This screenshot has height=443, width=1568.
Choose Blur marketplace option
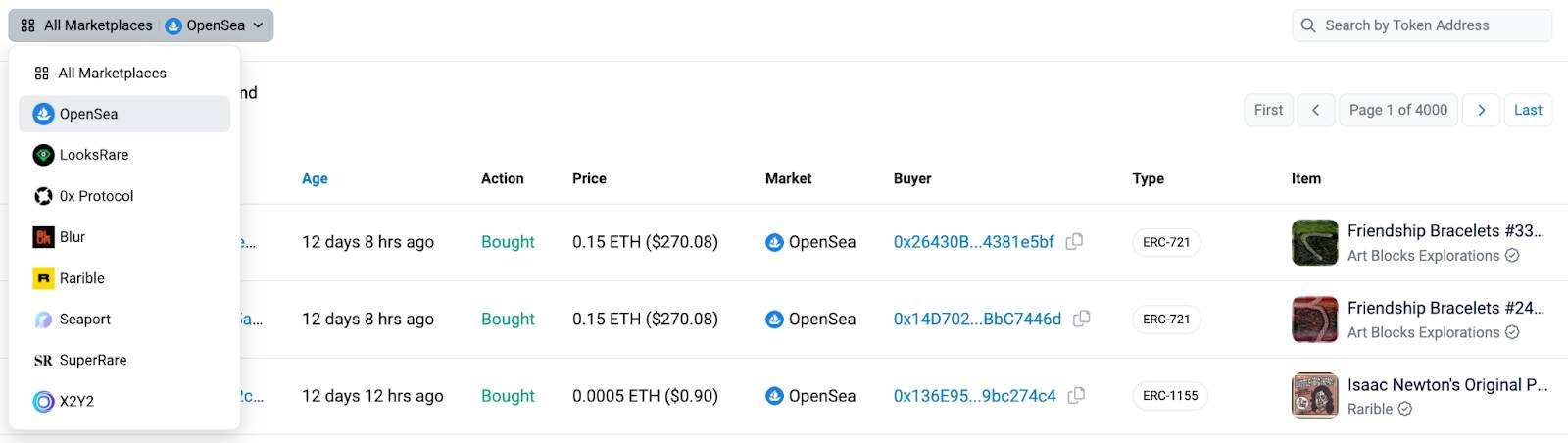coord(124,237)
